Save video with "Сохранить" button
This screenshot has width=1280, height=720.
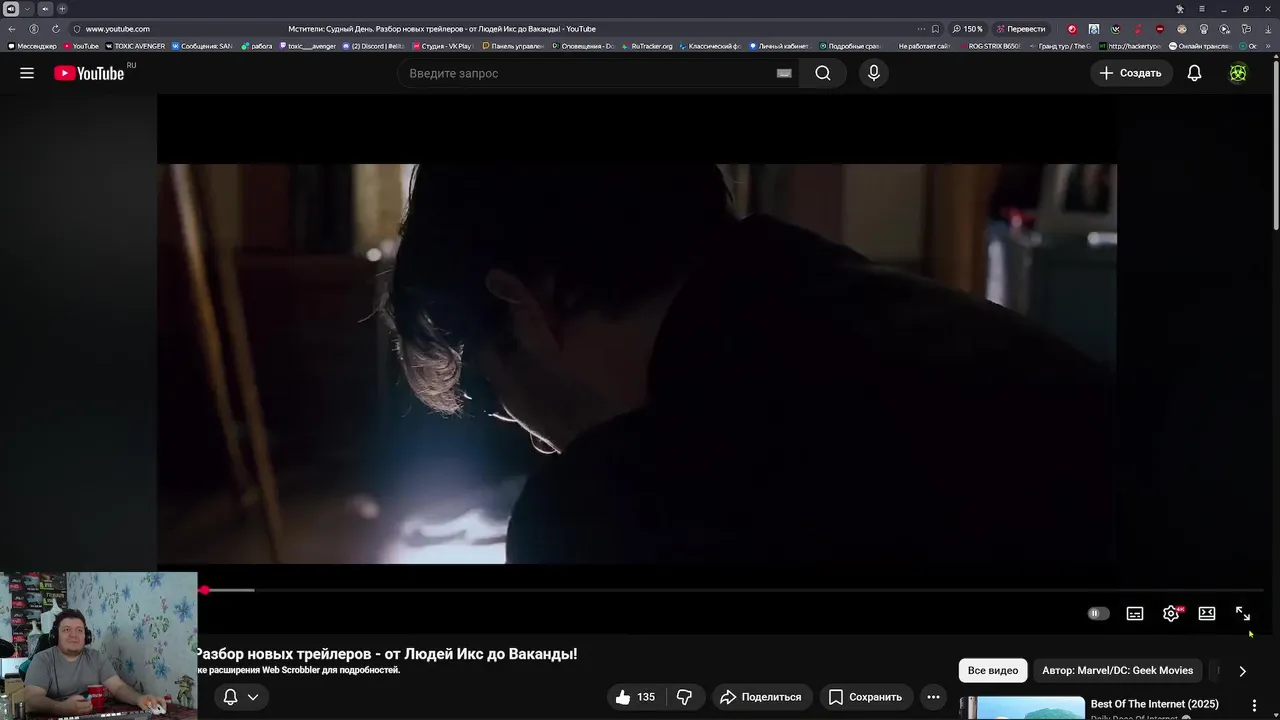coord(865,697)
